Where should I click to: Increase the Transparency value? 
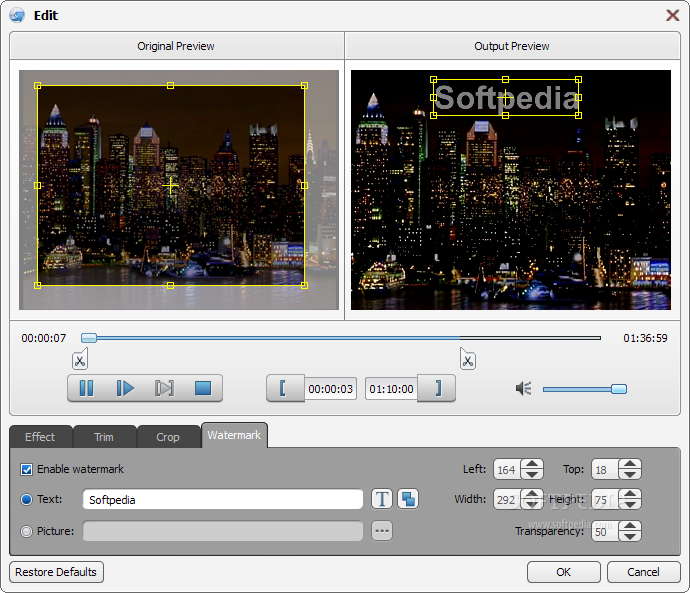[x=630, y=526]
